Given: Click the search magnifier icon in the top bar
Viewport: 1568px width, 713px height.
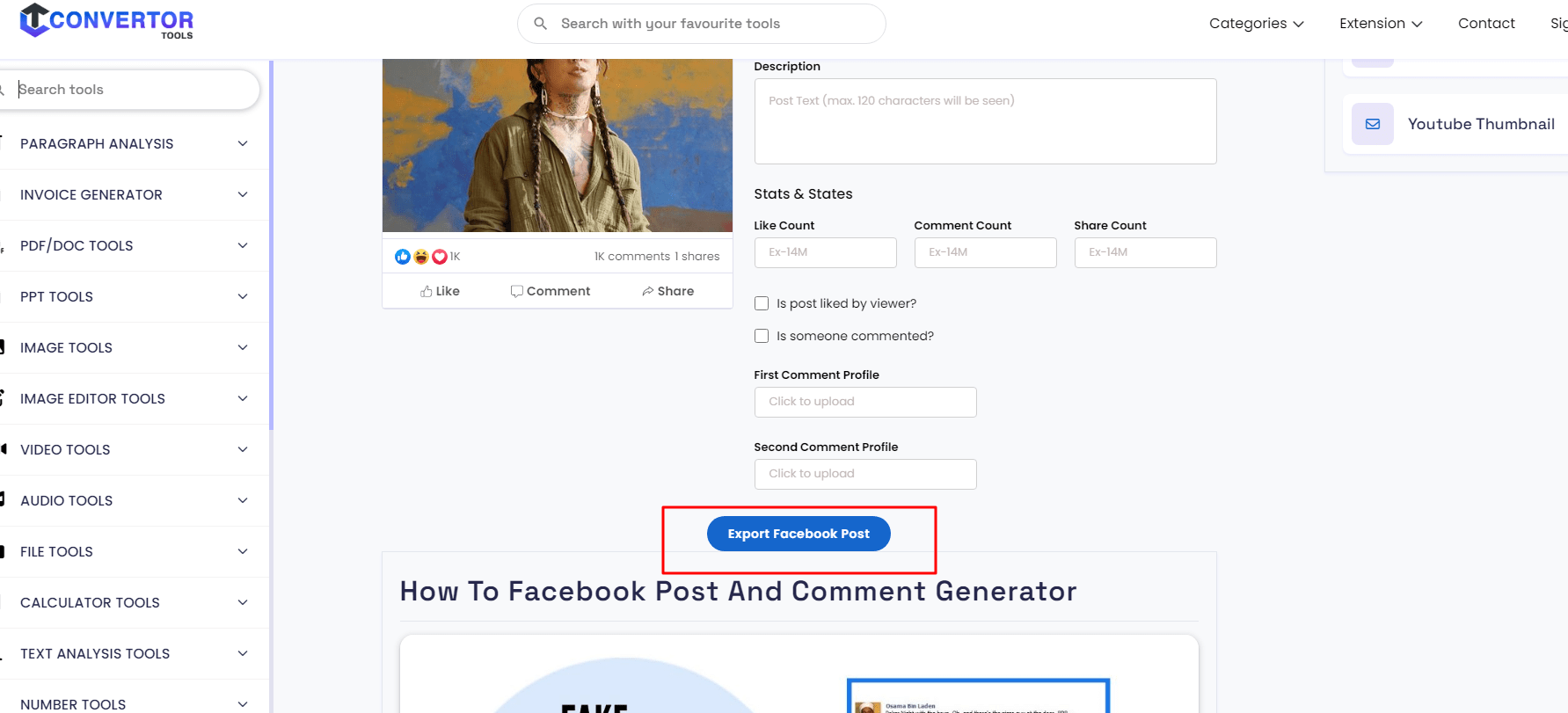Looking at the screenshot, I should [540, 23].
